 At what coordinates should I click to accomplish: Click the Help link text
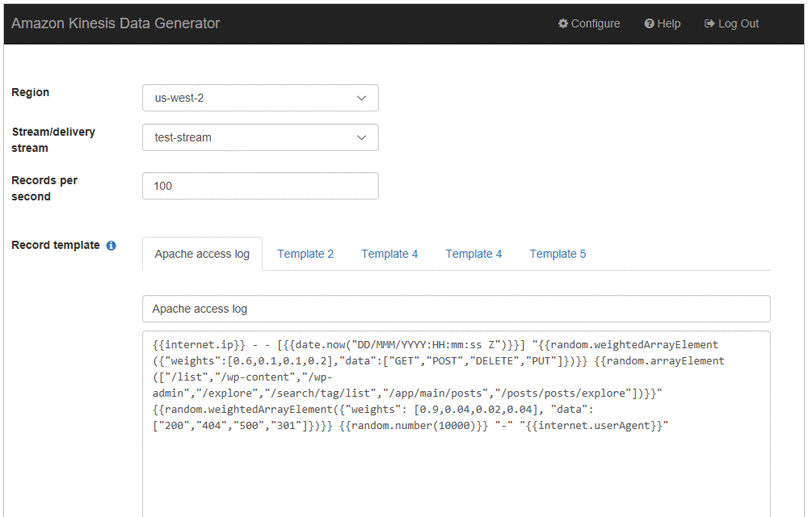(x=669, y=24)
